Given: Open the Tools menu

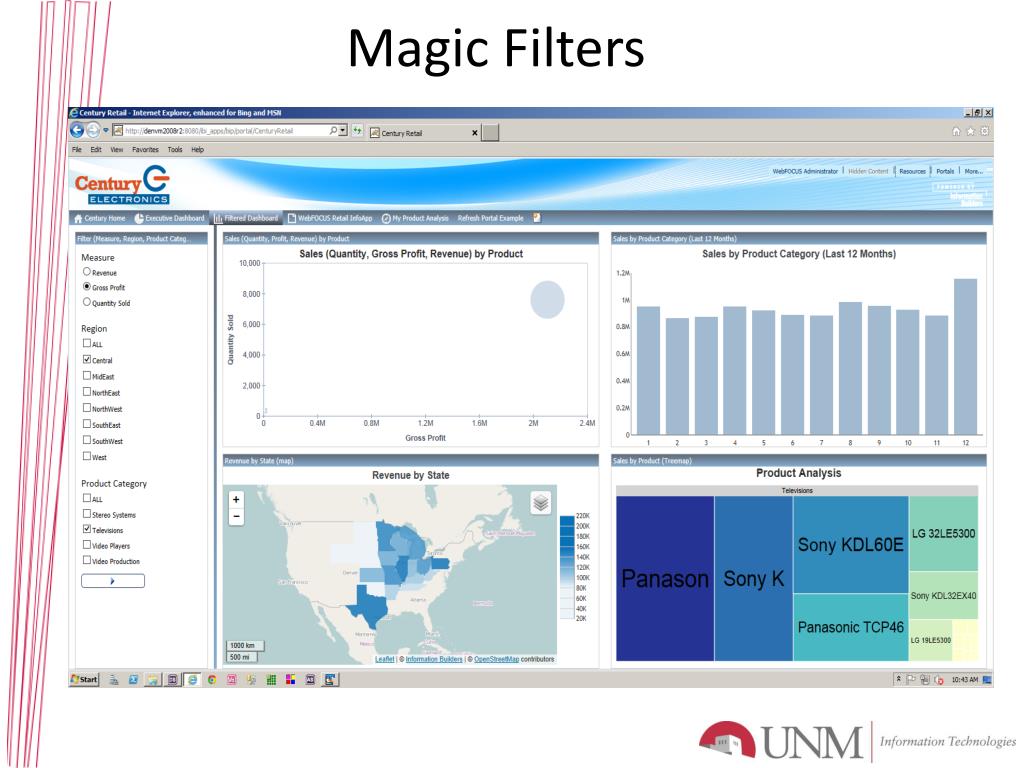Looking at the screenshot, I should pyautogui.click(x=175, y=150).
